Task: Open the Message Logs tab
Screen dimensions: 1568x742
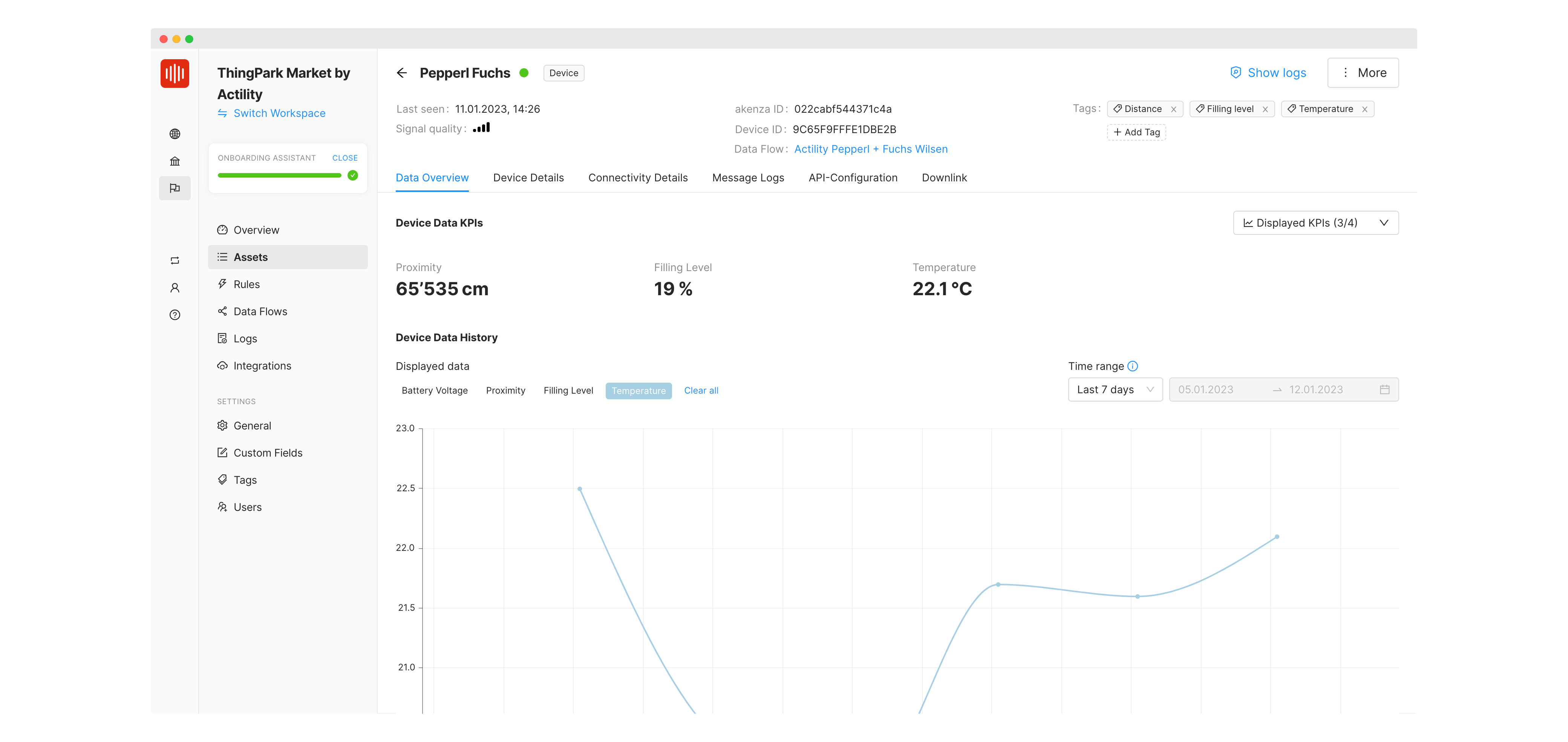Action: 748,178
